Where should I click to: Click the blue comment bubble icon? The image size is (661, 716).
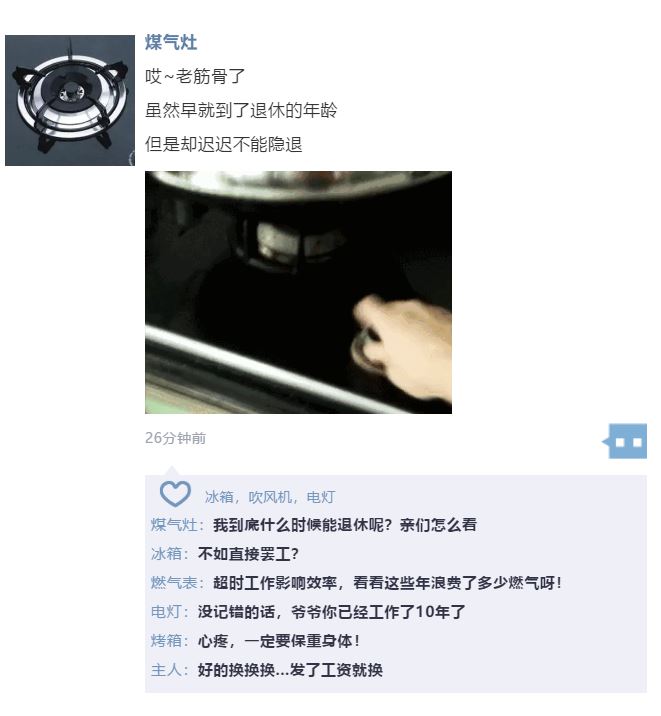point(625,441)
